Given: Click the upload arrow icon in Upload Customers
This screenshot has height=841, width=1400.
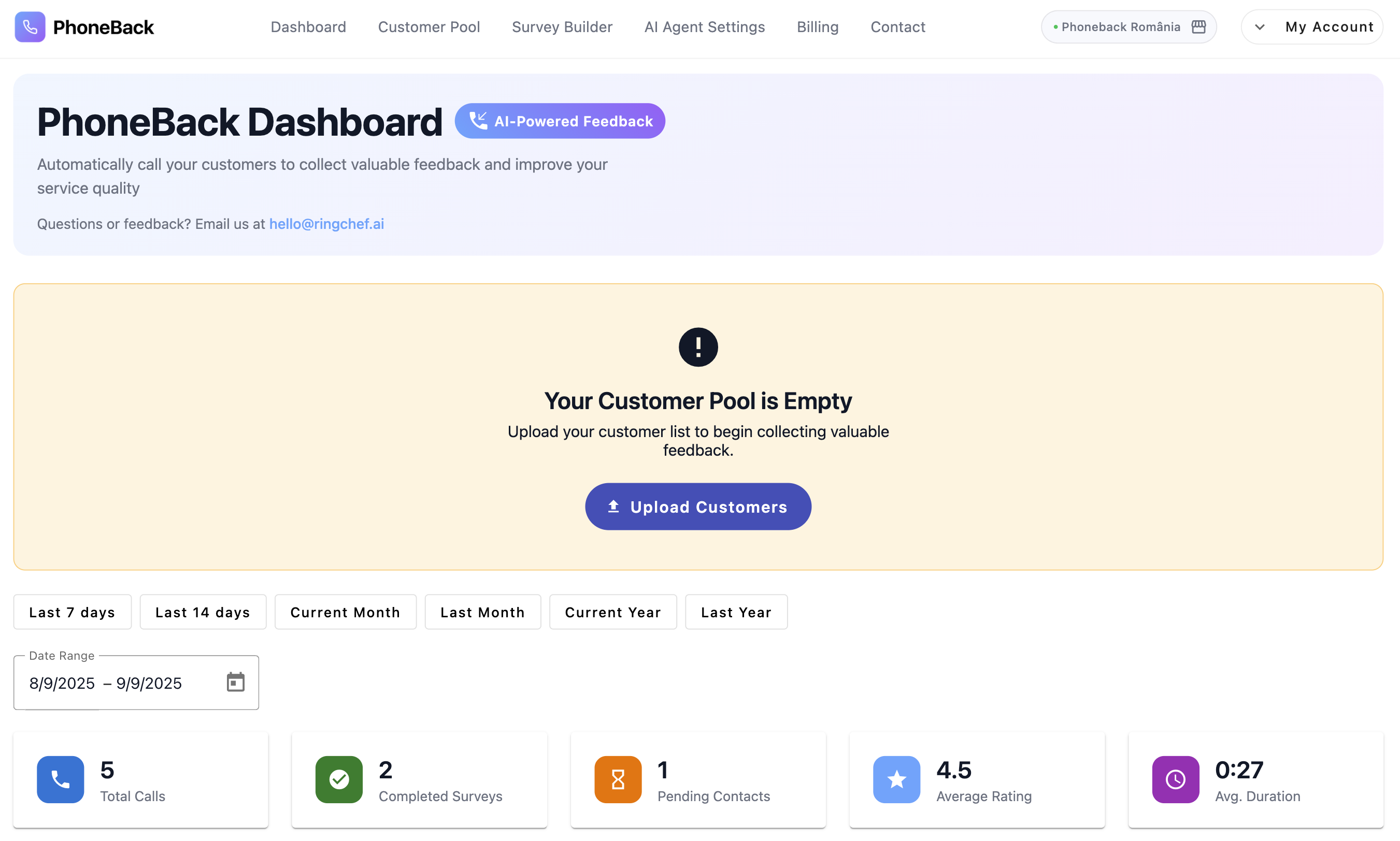Looking at the screenshot, I should pyautogui.click(x=613, y=506).
